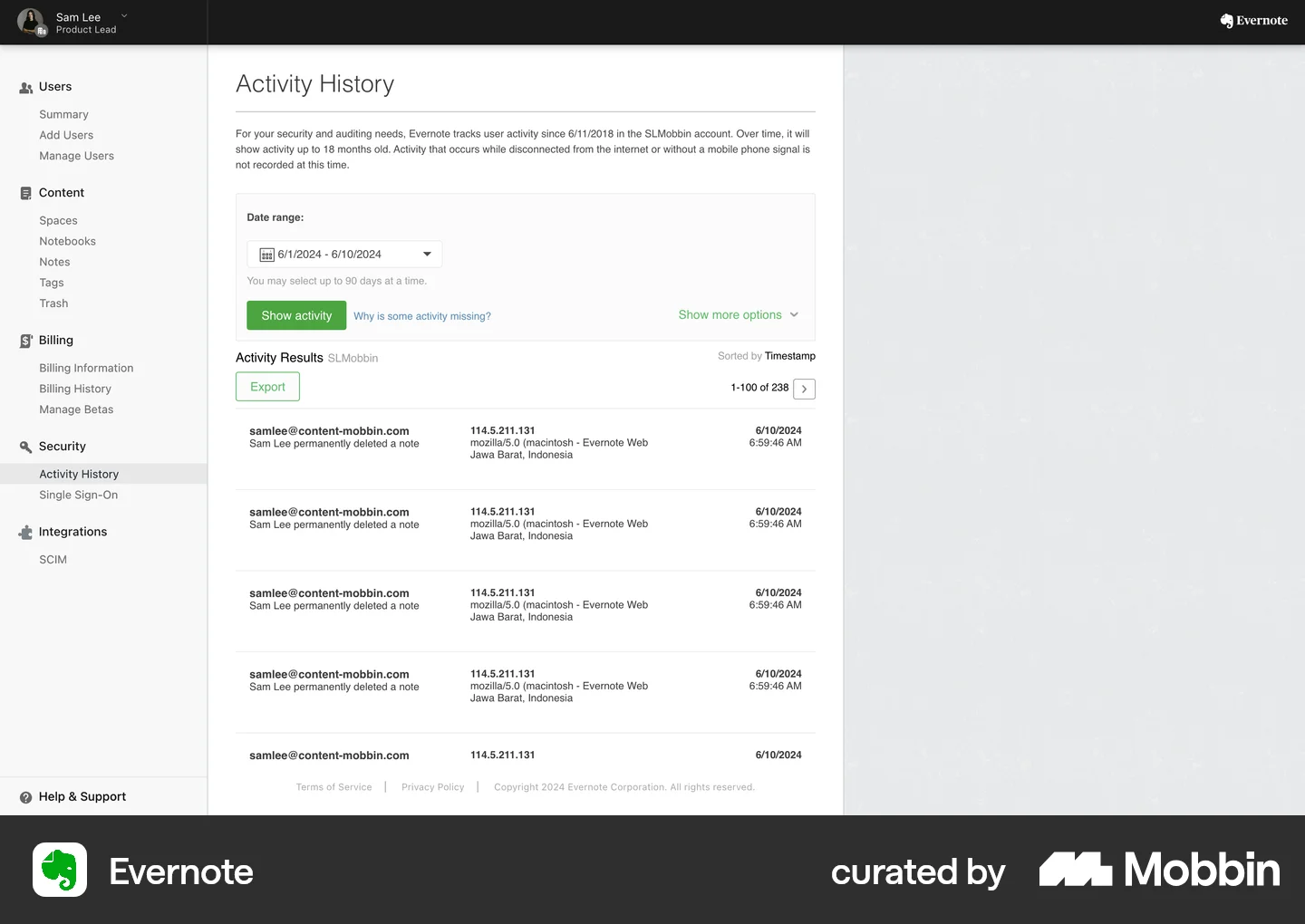This screenshot has width=1305, height=924.
Task: Open SCIM under Integrations
Action: pyautogui.click(x=53, y=560)
